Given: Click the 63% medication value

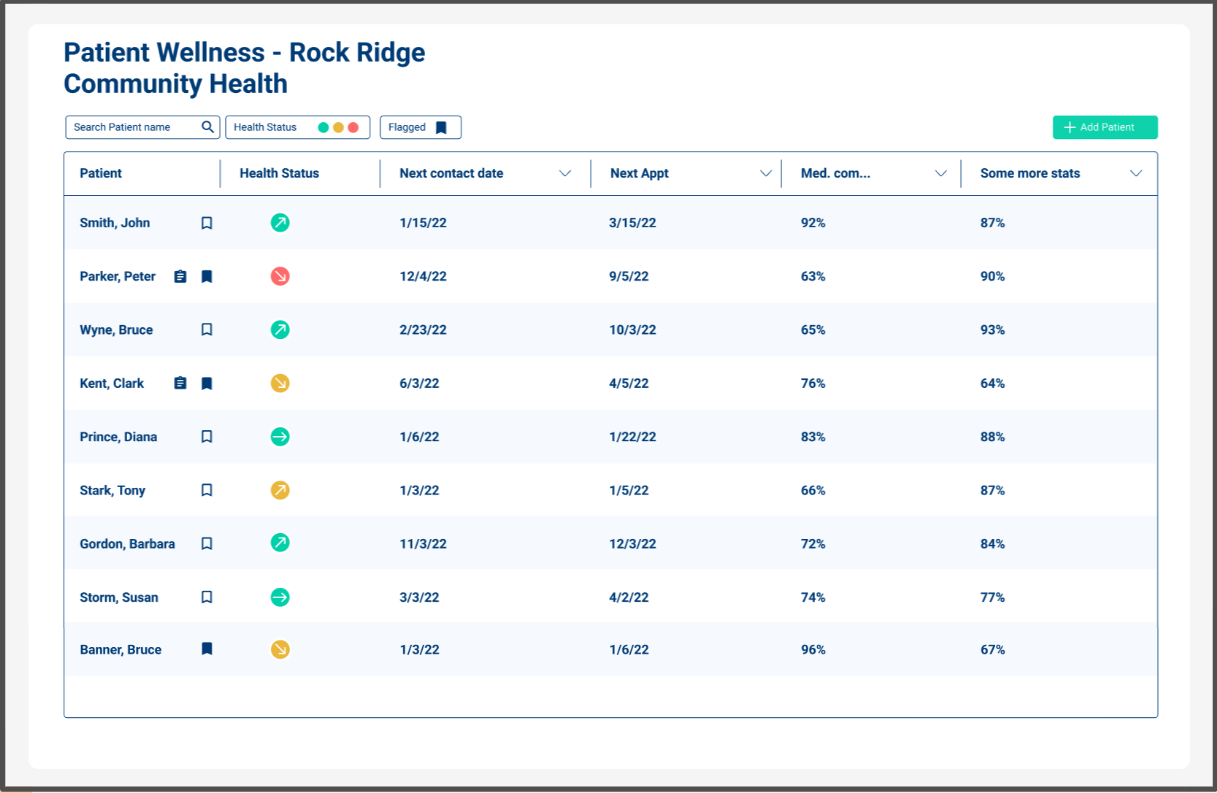Looking at the screenshot, I should 813,276.
